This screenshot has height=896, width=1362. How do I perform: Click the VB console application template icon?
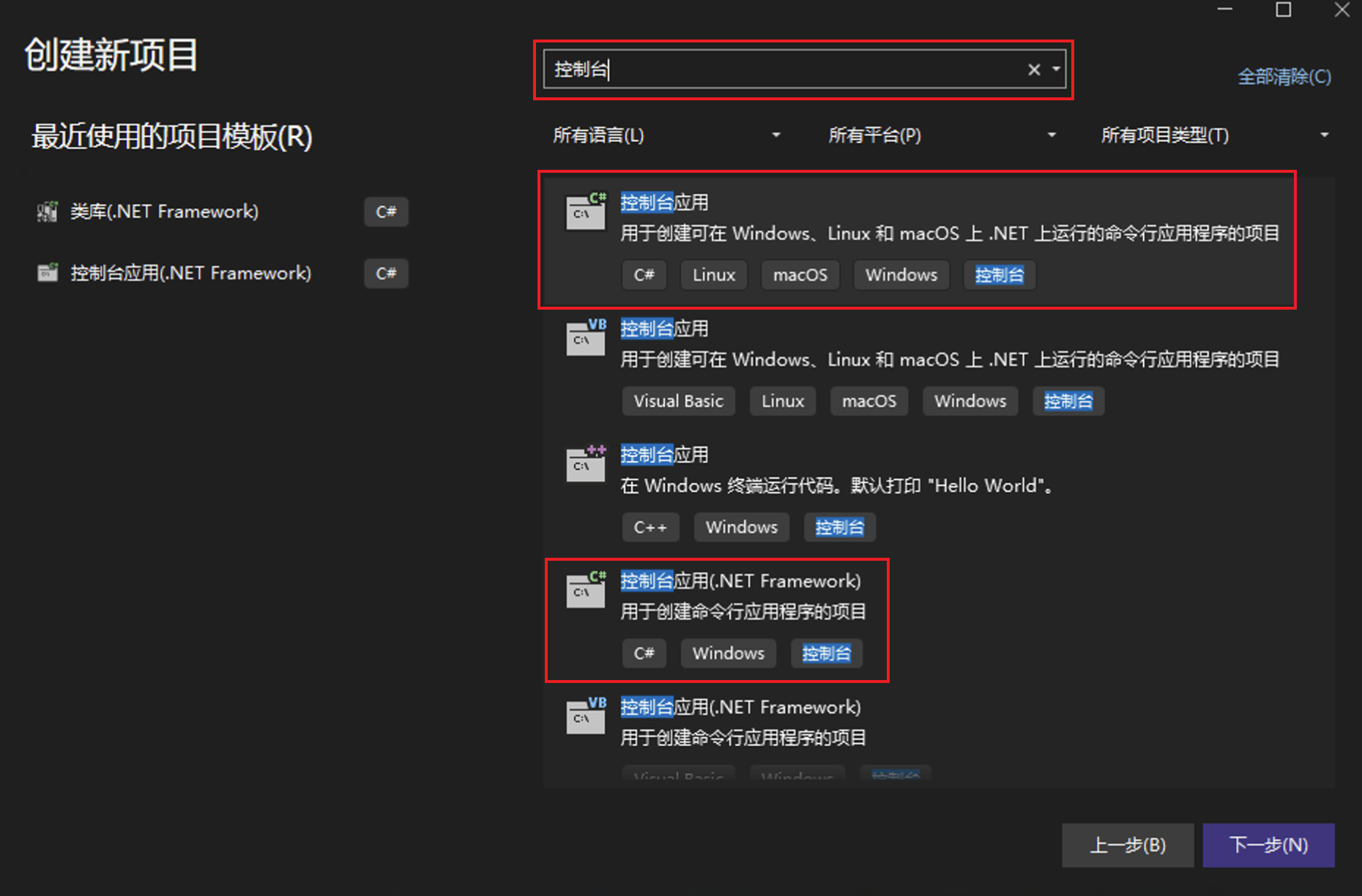585,337
